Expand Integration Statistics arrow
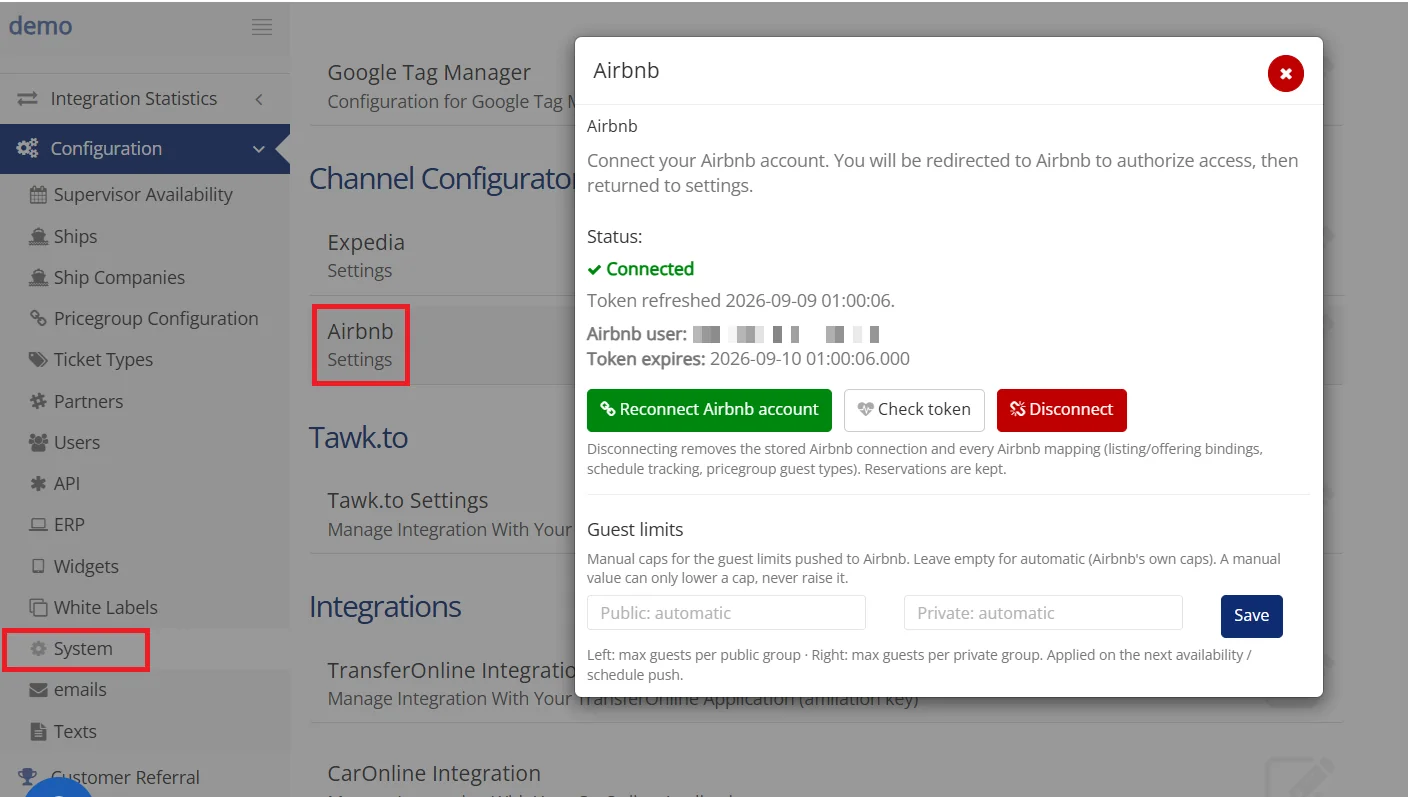Screen dimensions: 1408x797 pyautogui.click(x=259, y=99)
